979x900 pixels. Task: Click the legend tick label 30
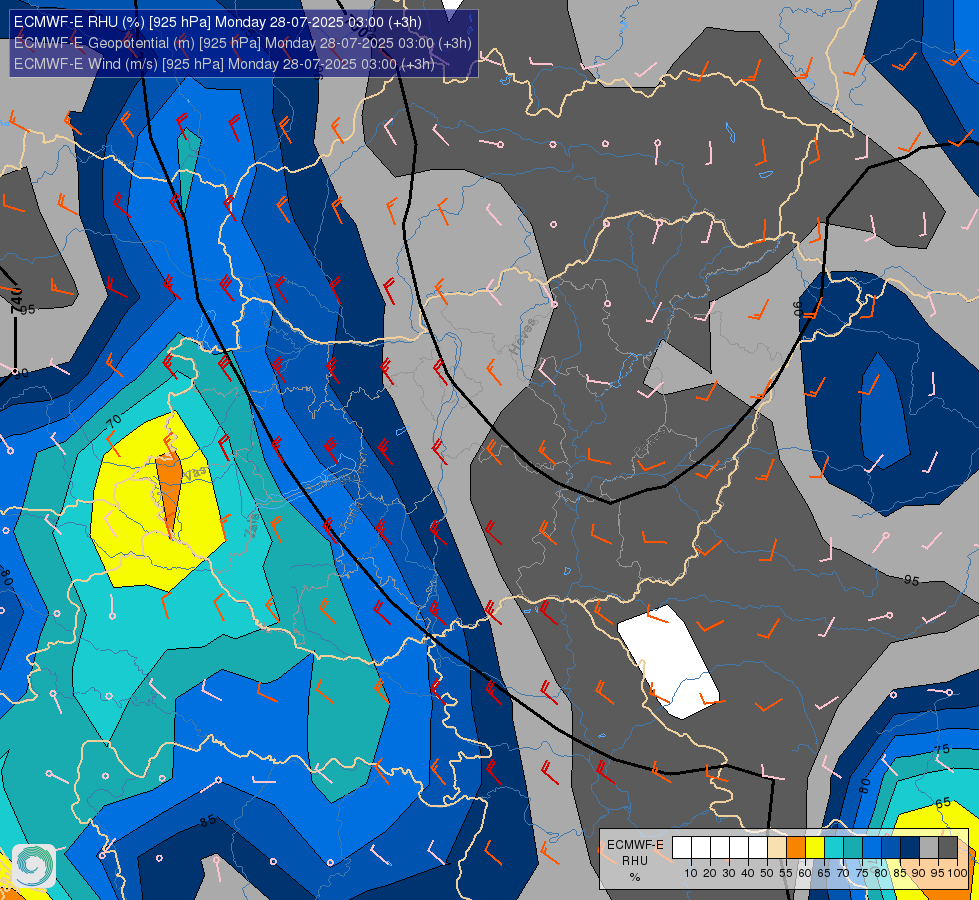coord(729,873)
